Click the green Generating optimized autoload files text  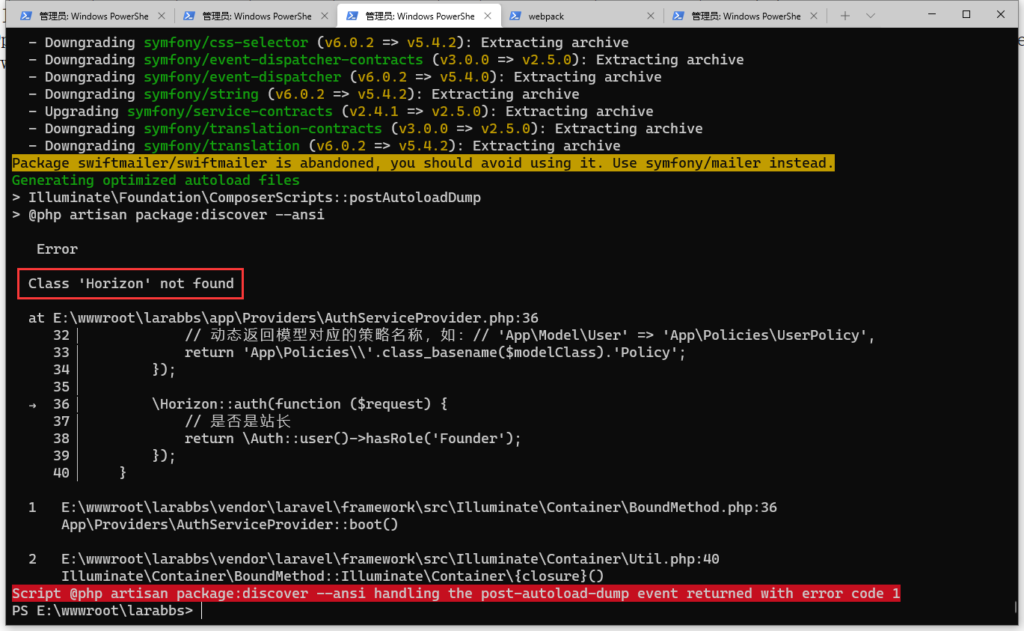point(150,179)
